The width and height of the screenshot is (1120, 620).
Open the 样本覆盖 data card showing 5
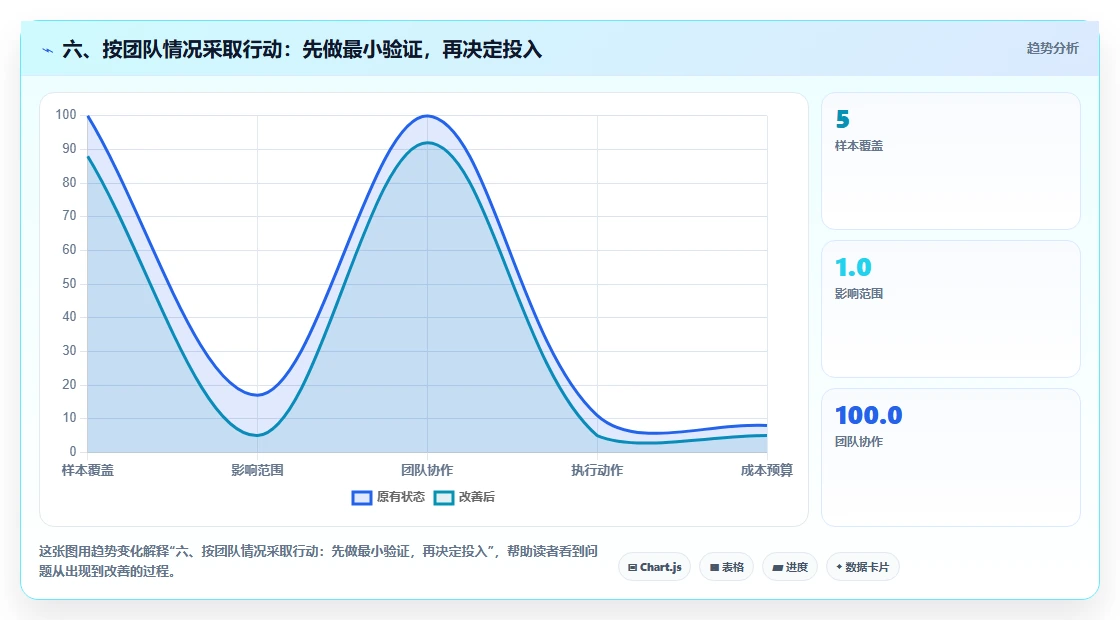coord(951,161)
